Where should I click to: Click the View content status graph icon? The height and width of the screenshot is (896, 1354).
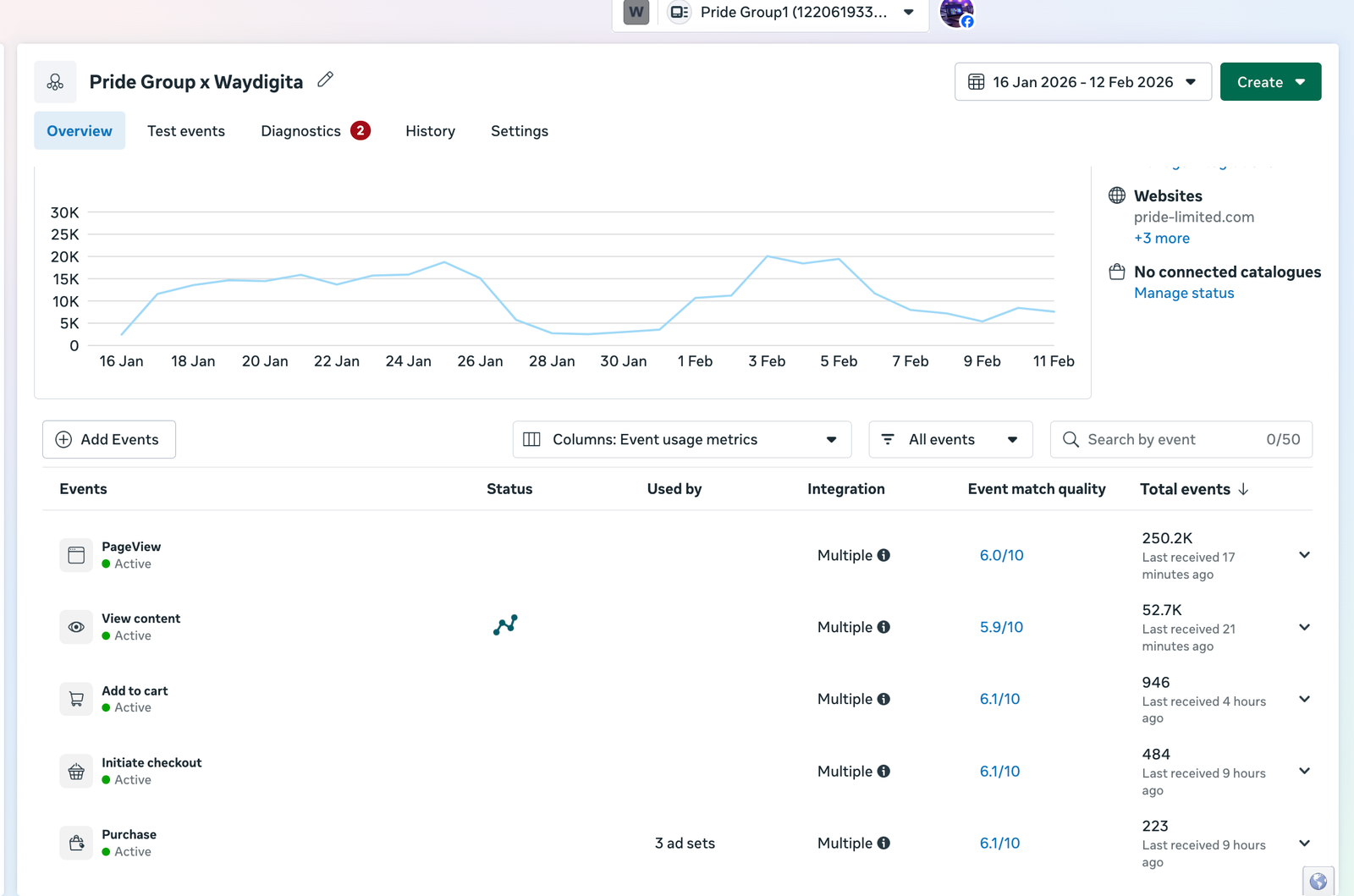pyautogui.click(x=505, y=625)
